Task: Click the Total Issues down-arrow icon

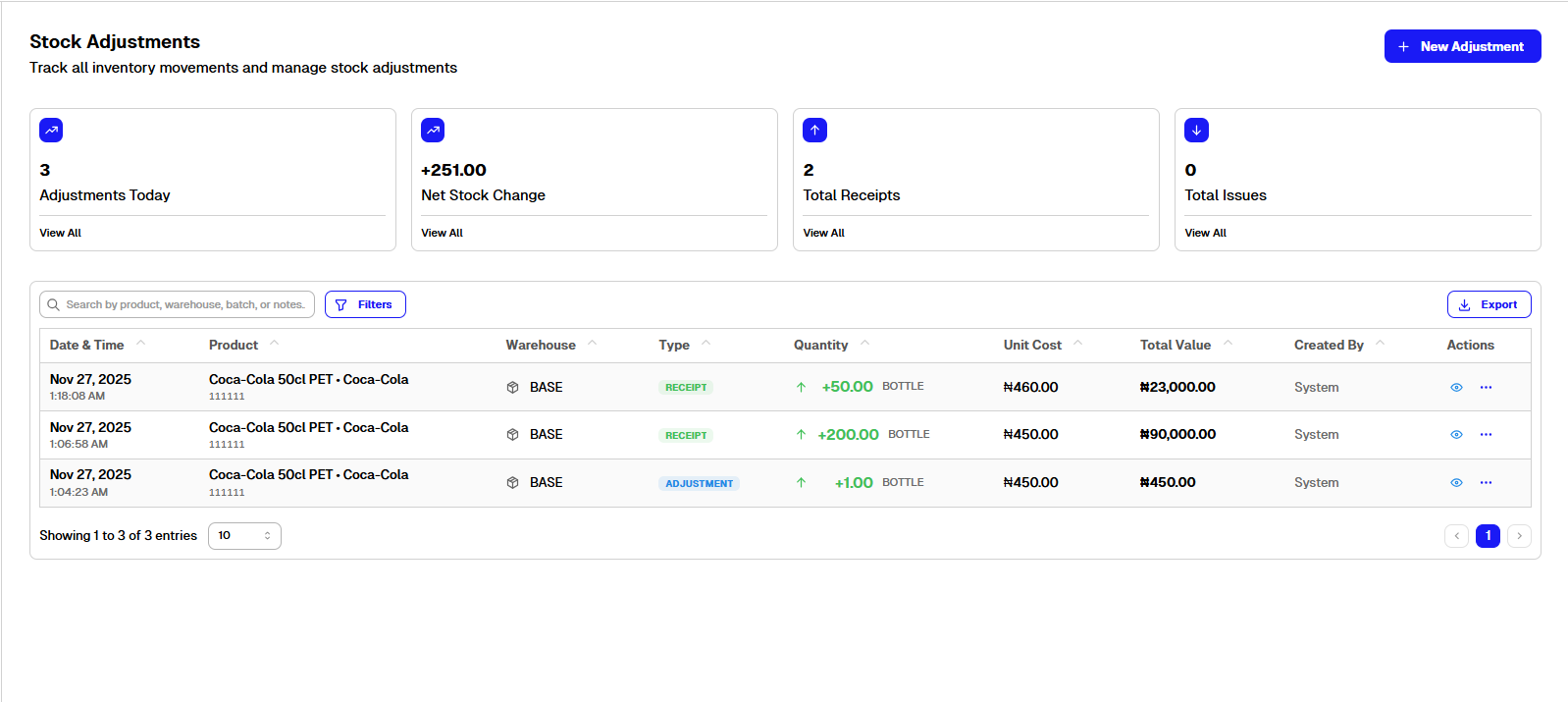Action: pos(1196,130)
